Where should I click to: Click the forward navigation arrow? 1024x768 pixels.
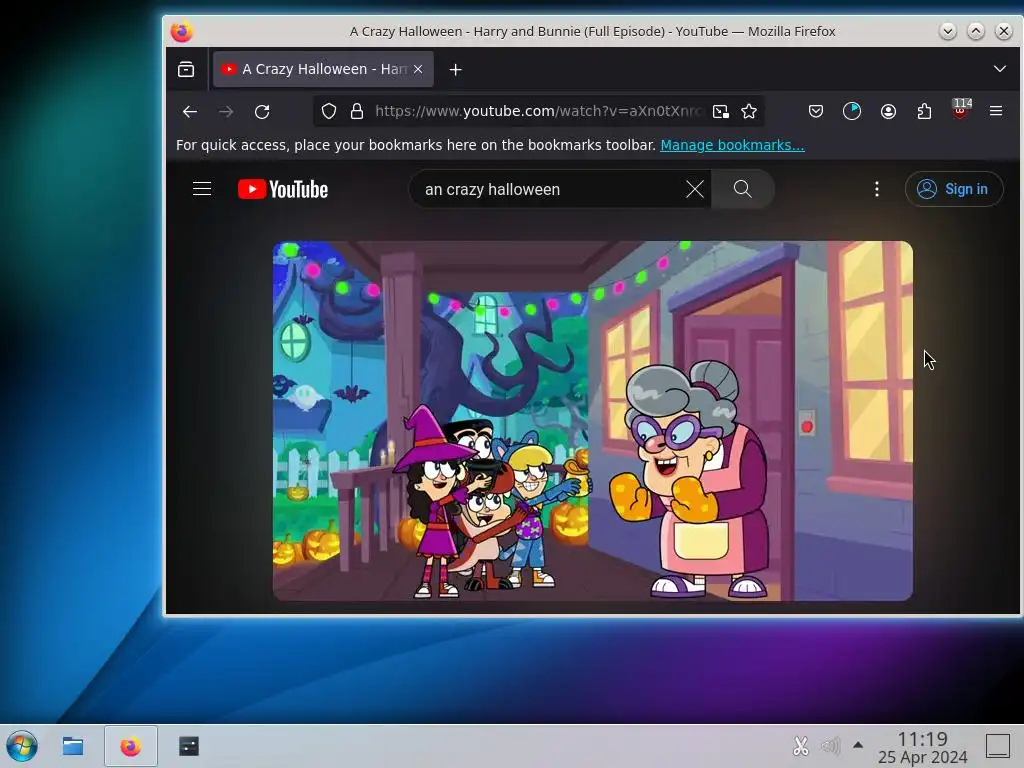pos(226,112)
